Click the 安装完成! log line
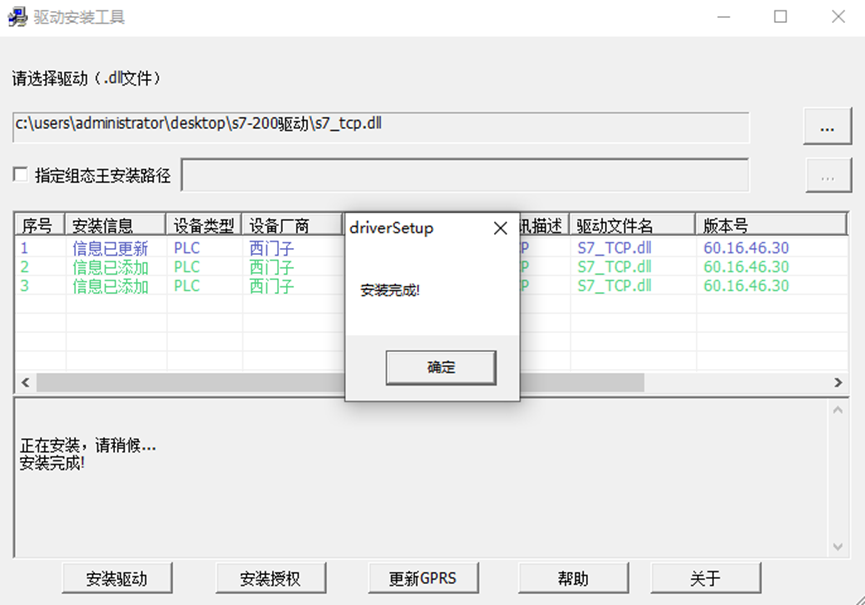The height and width of the screenshot is (605, 865). click(52, 463)
